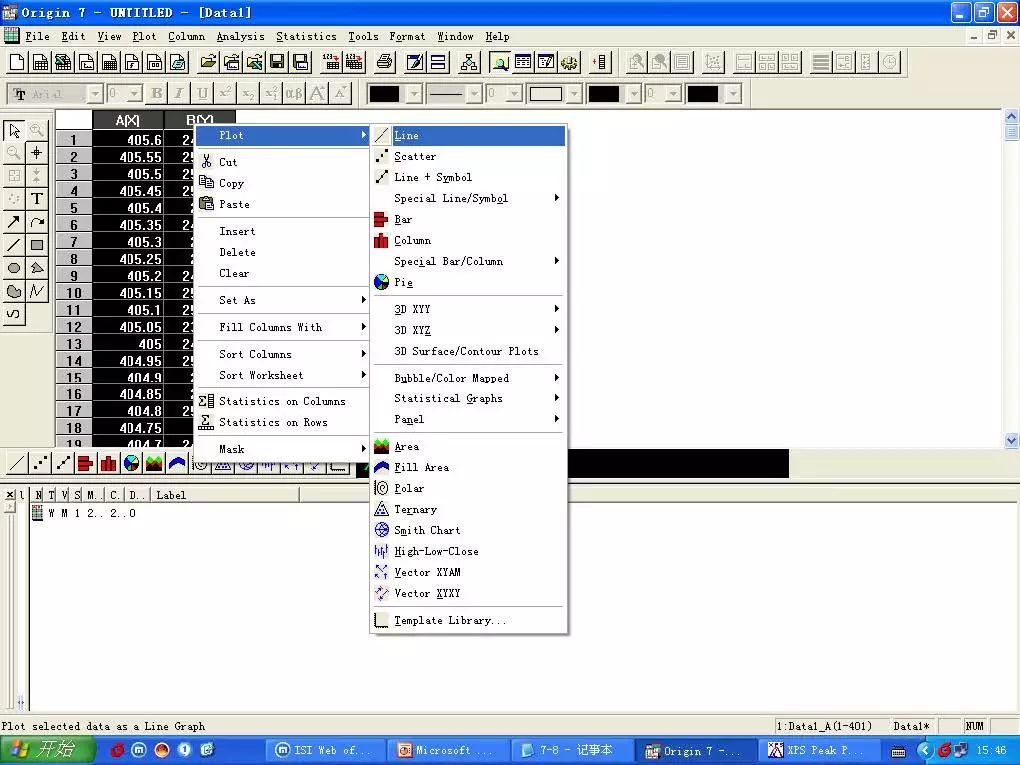
Task: Click Scatter plot icon on bottom toolbar
Action: point(40,463)
